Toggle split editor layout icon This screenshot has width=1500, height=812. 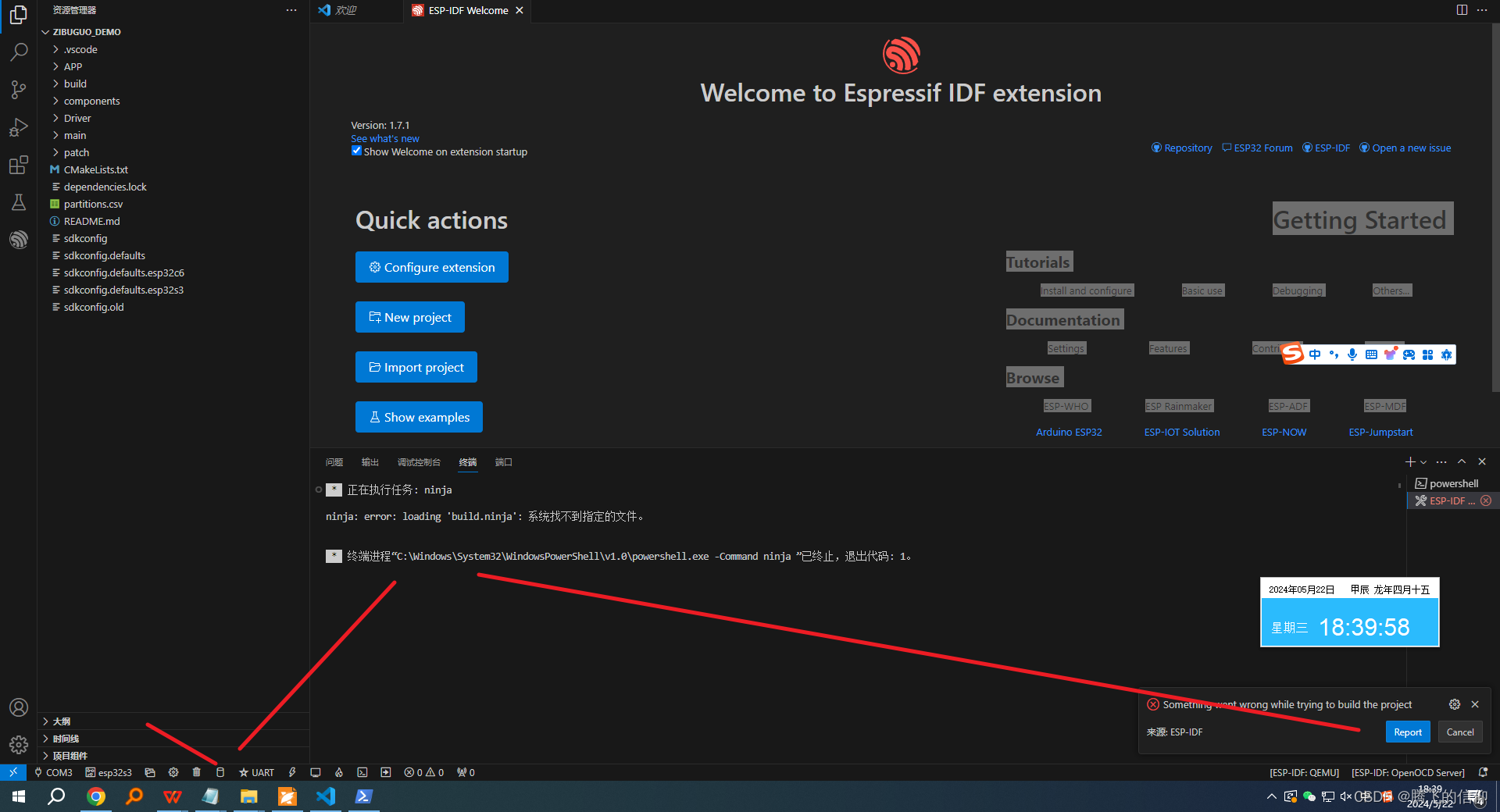1462,10
